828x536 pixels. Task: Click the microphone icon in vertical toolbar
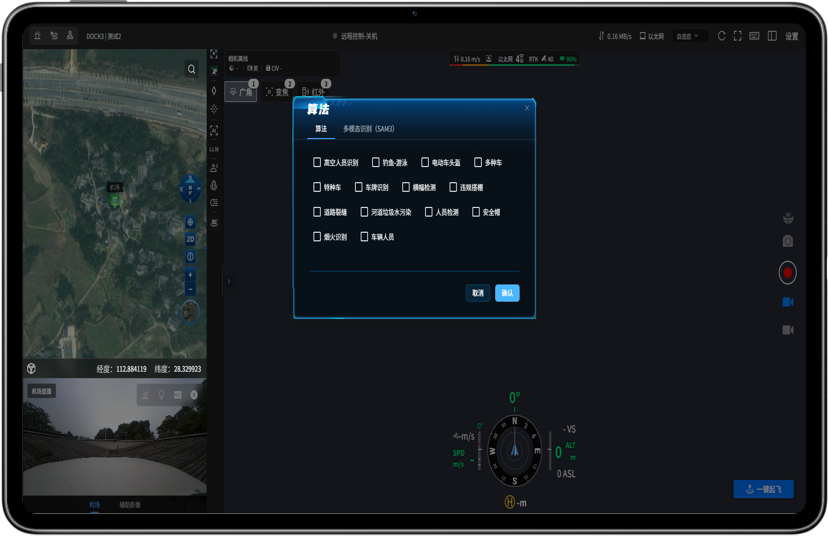tap(214, 186)
